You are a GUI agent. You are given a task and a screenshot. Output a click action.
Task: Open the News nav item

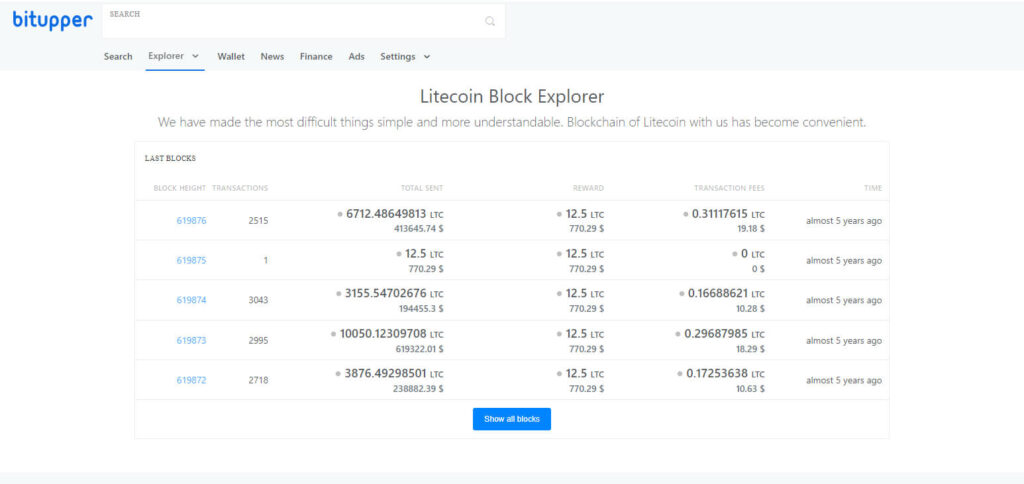click(x=272, y=57)
